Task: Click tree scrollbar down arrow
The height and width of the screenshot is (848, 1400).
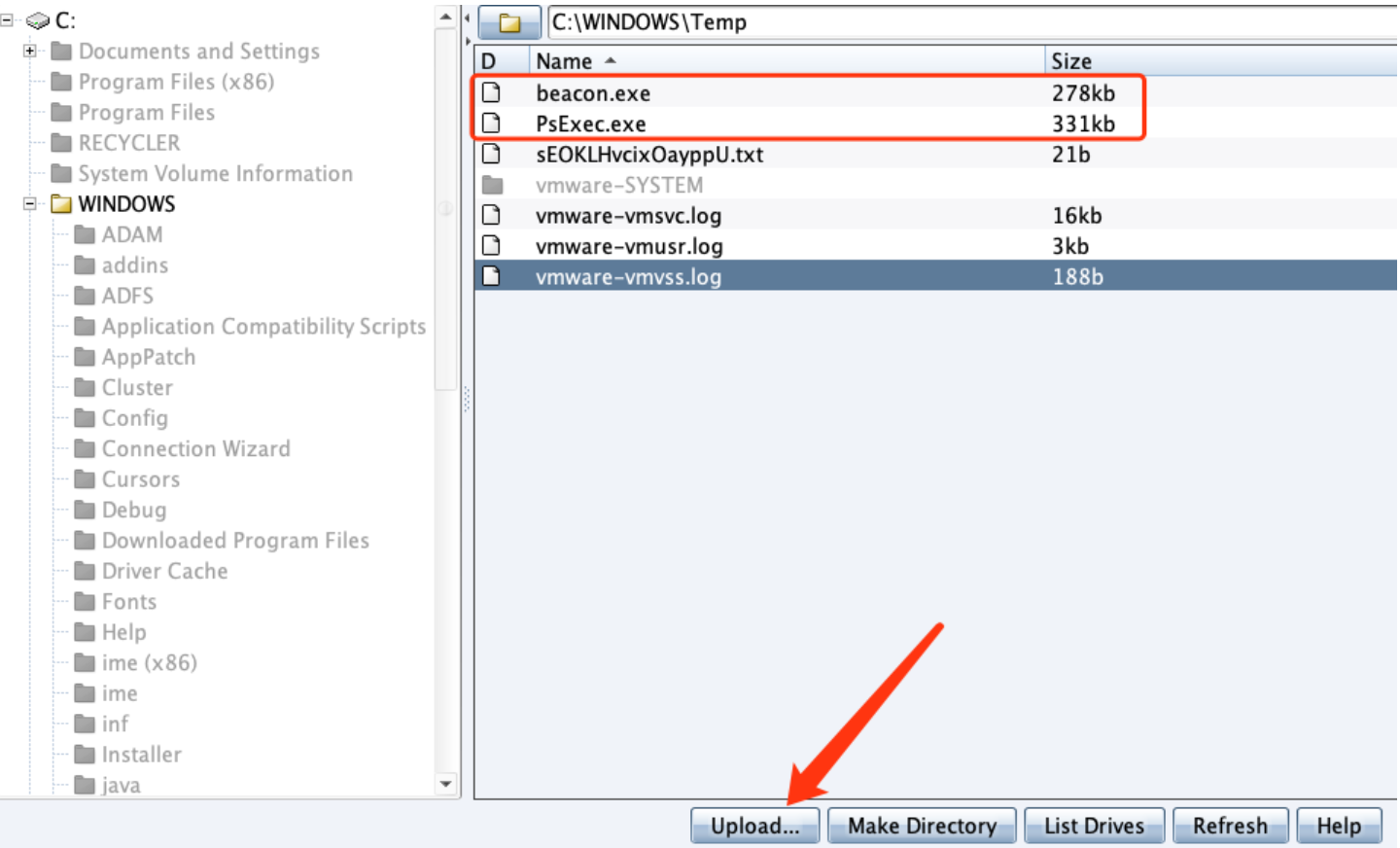Action: pyautogui.click(x=446, y=784)
